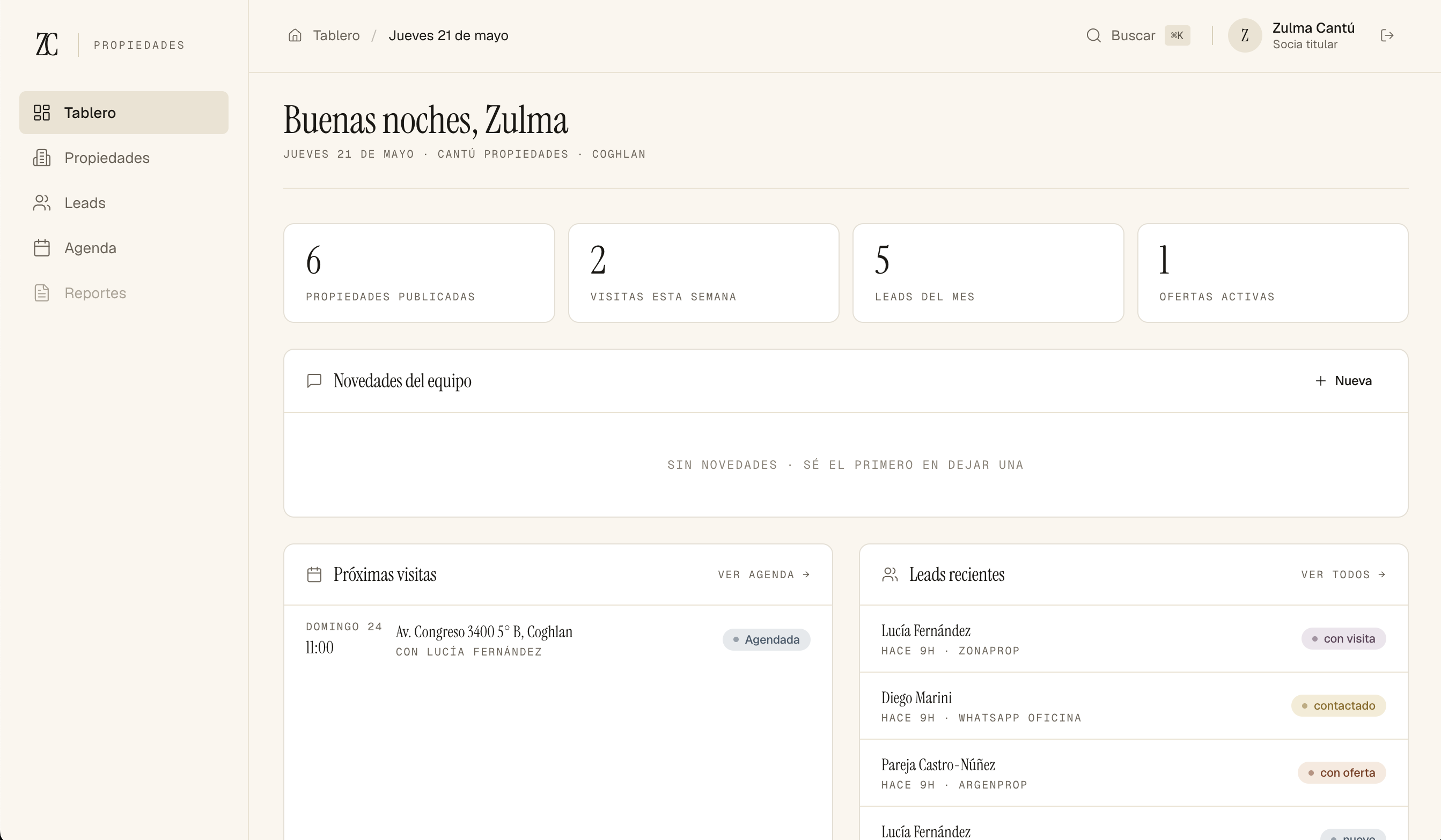1441x840 pixels.
Task: Click the con visita status badge
Action: (x=1344, y=639)
